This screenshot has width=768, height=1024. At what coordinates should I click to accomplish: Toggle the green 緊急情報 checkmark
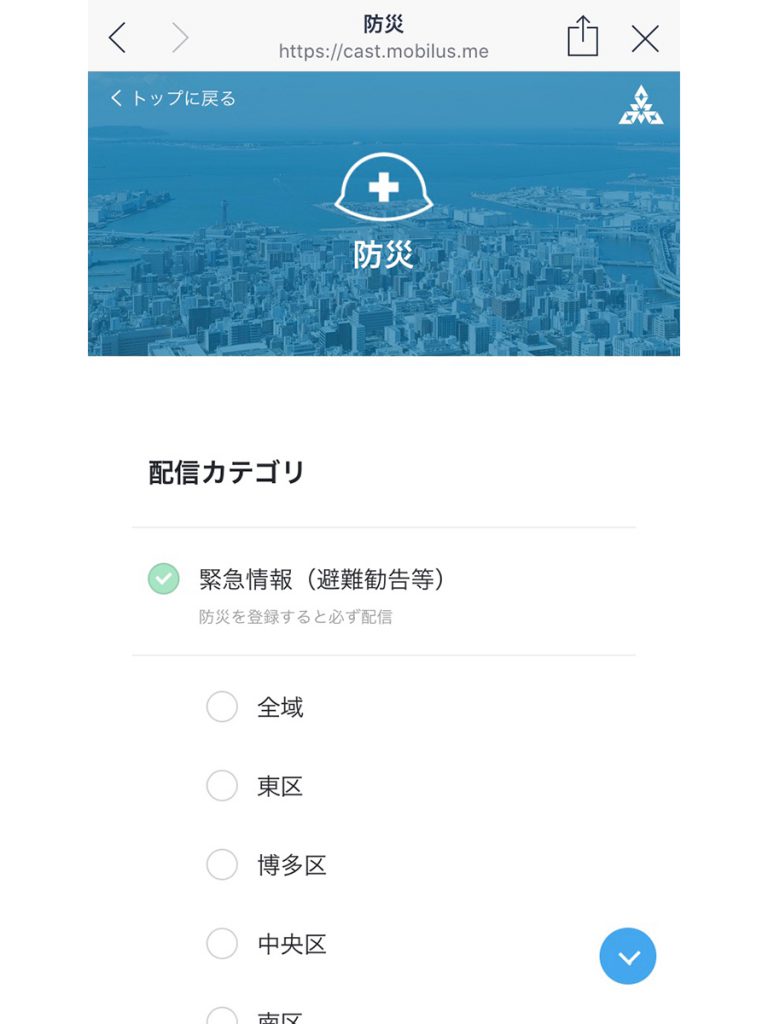163,579
